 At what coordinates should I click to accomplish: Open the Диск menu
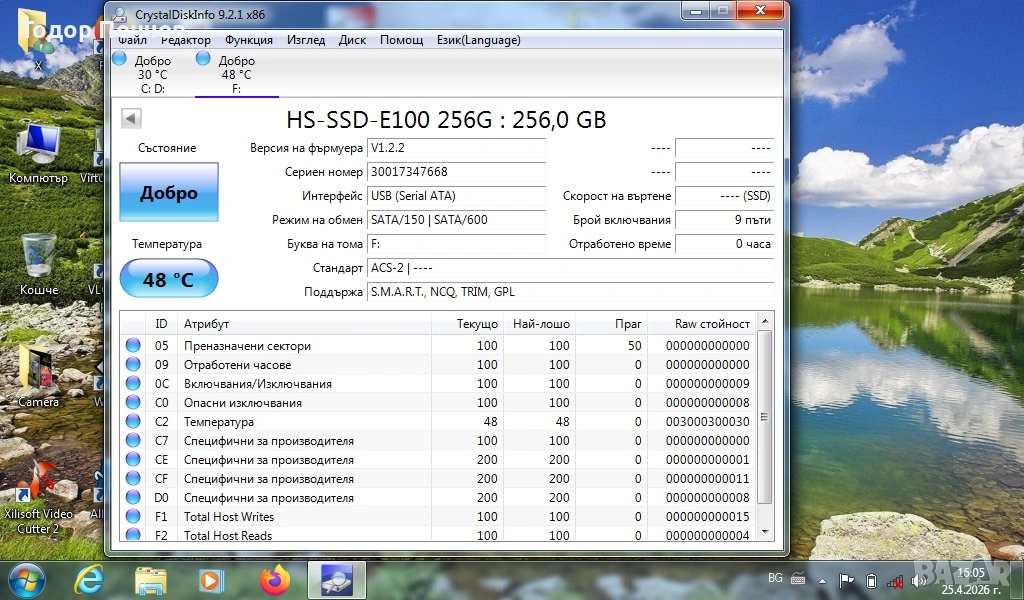click(x=352, y=40)
